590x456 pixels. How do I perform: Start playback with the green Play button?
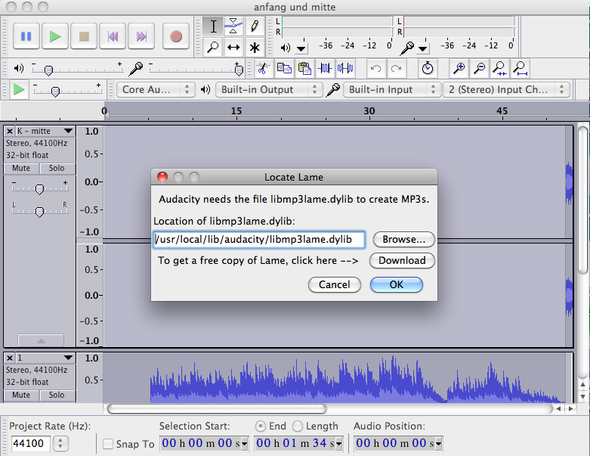[55, 36]
